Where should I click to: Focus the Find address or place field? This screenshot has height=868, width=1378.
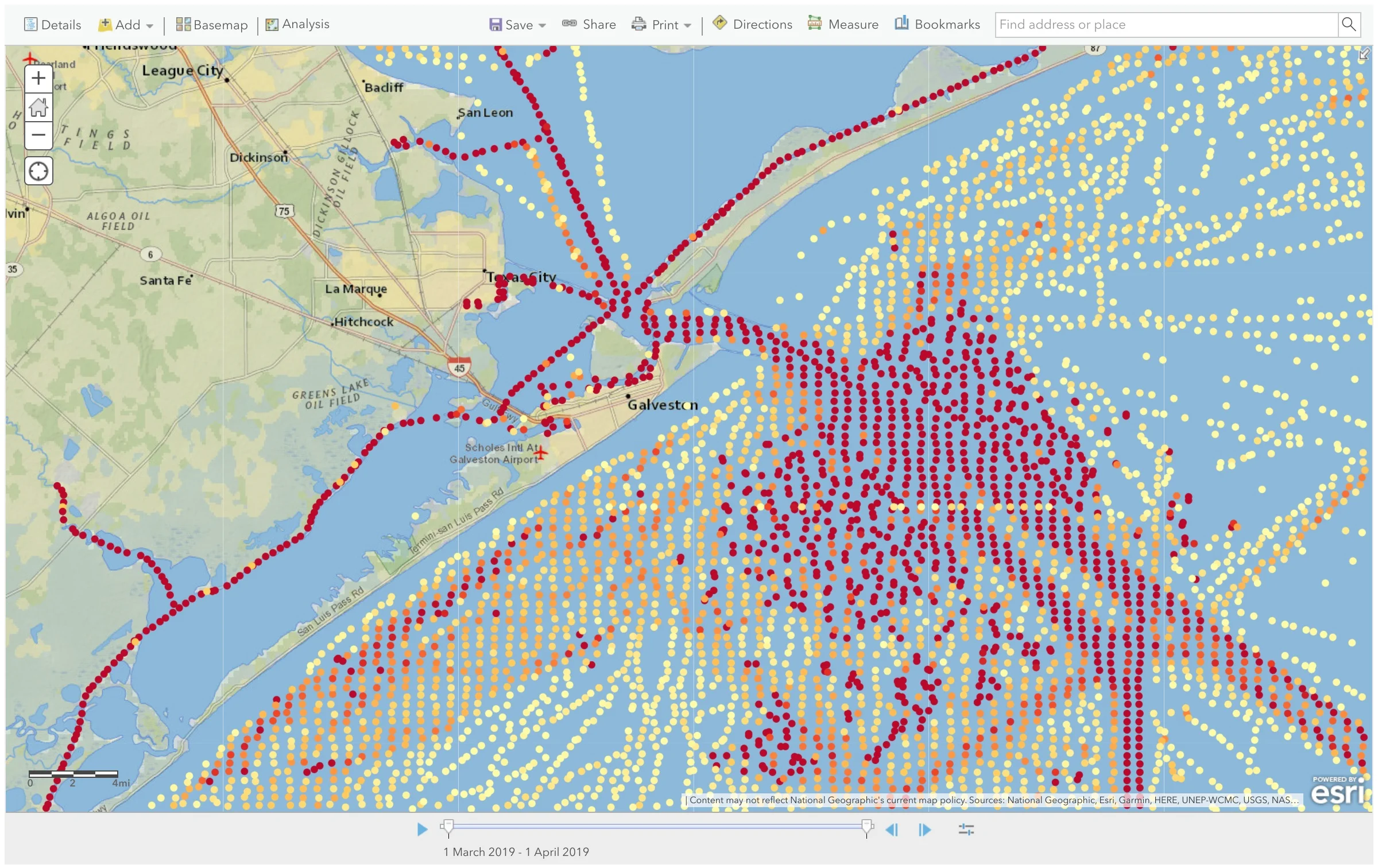point(1166,25)
